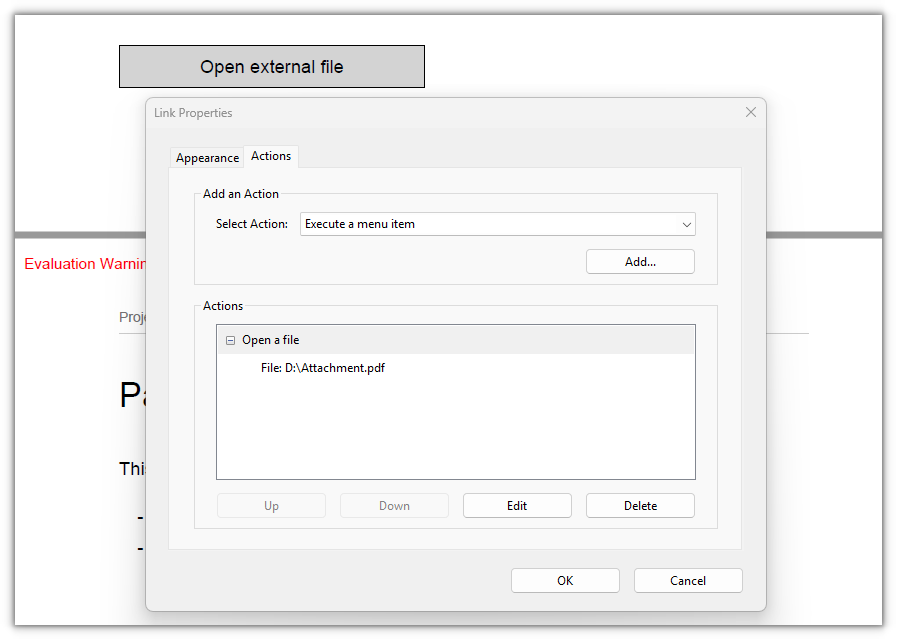Select the File: D:\Attachment.pdf entry

coord(323,368)
